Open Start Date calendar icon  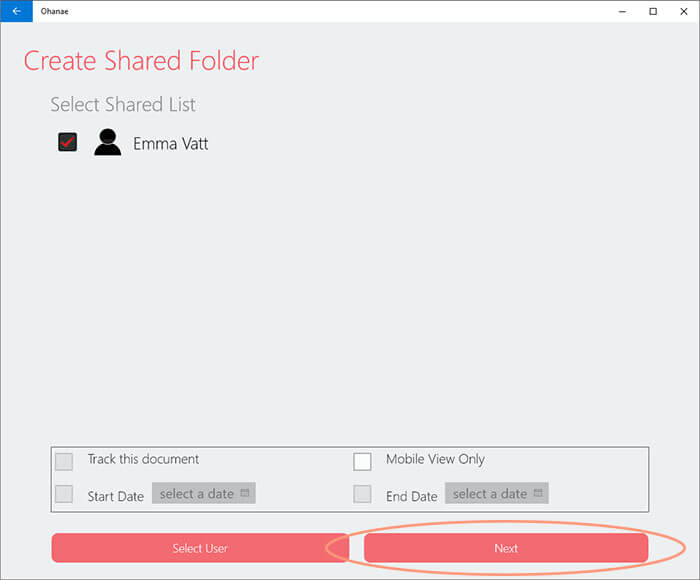point(245,493)
